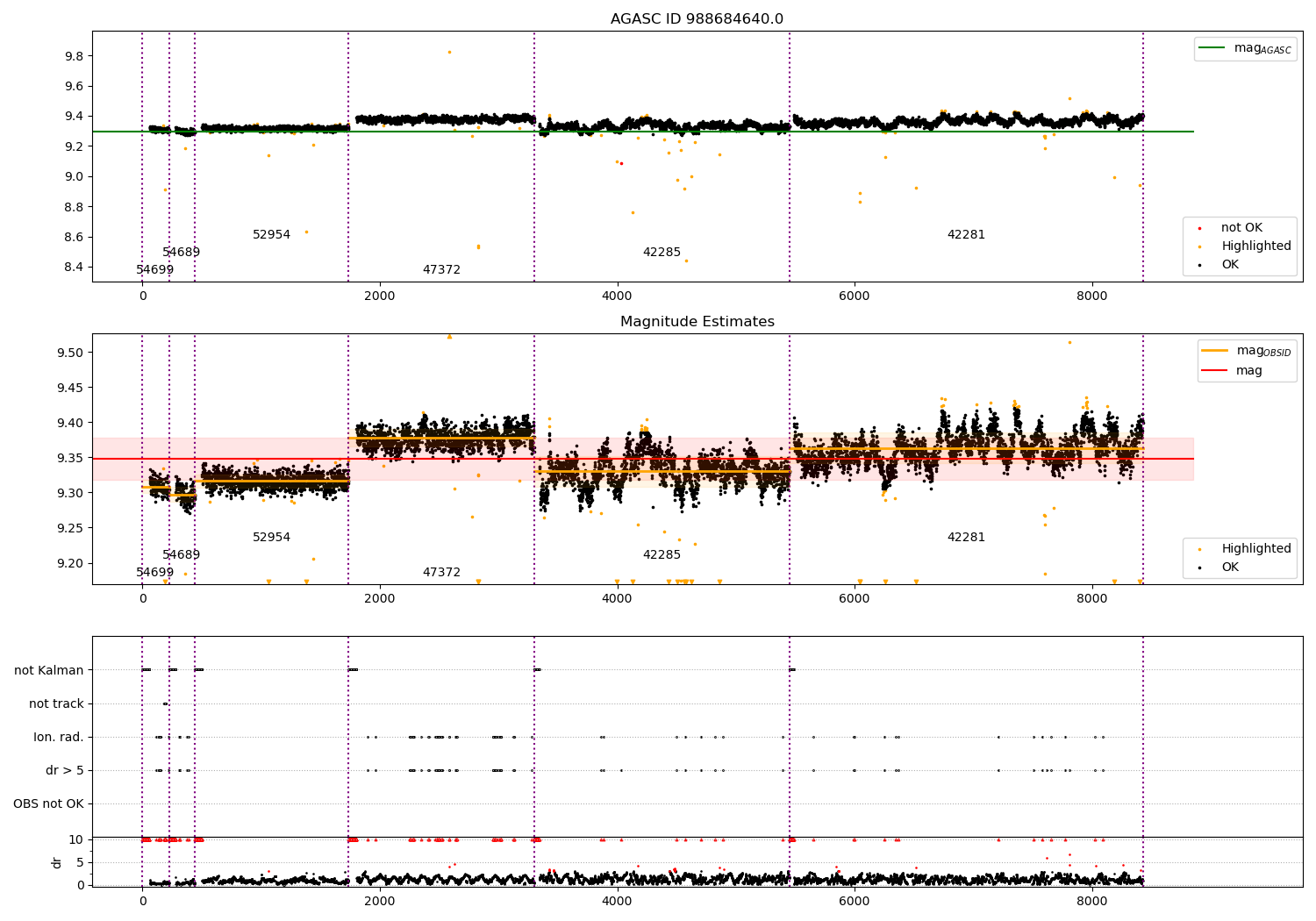Image resolution: width=1316 pixels, height=921 pixels.
Task: Click the y-axis tick label 9.6
Action: pos(74,87)
